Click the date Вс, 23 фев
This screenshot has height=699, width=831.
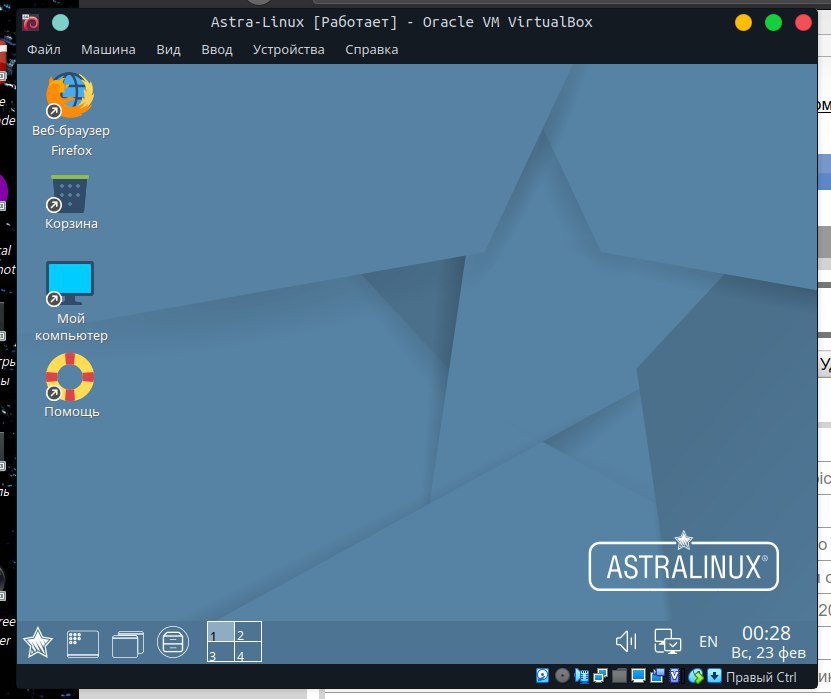click(768, 653)
